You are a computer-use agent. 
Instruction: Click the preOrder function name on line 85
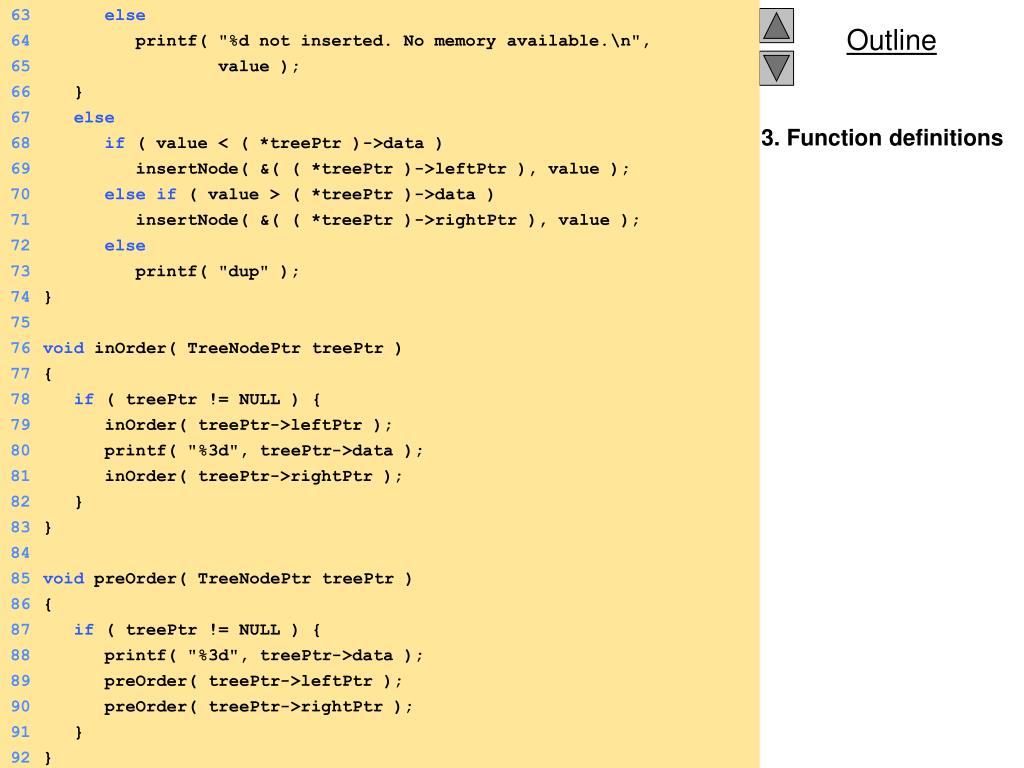tap(135, 579)
